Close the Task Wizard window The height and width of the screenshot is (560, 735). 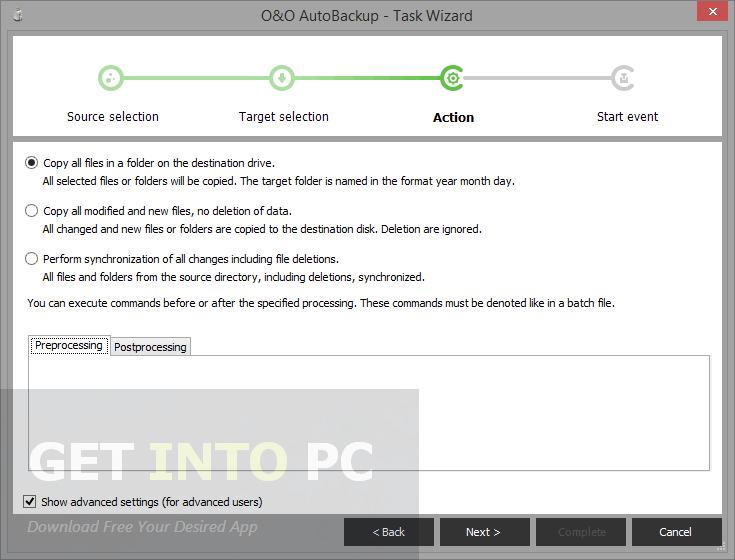click(712, 11)
